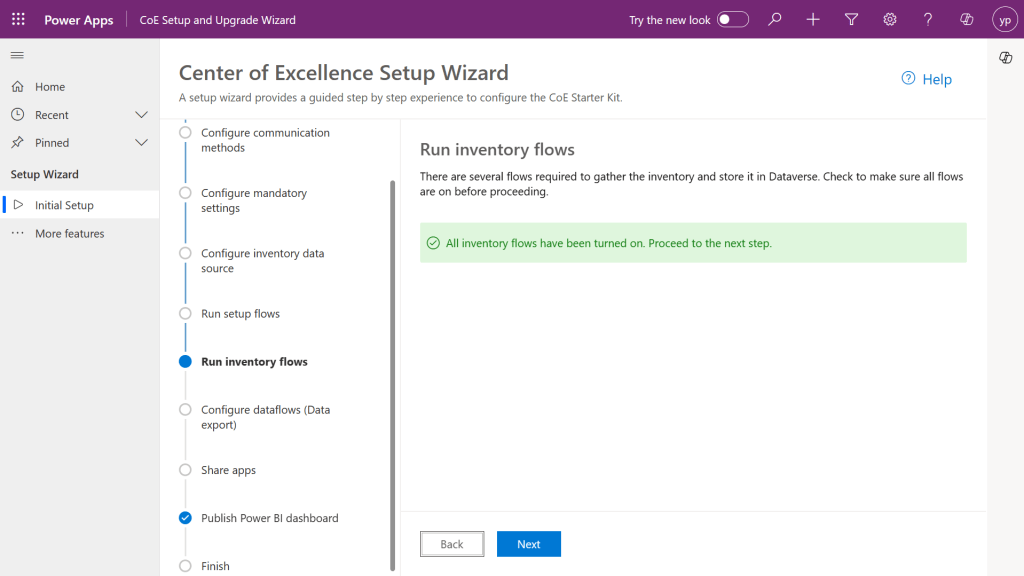Open Copilot icon in the top bar

click(x=966, y=20)
